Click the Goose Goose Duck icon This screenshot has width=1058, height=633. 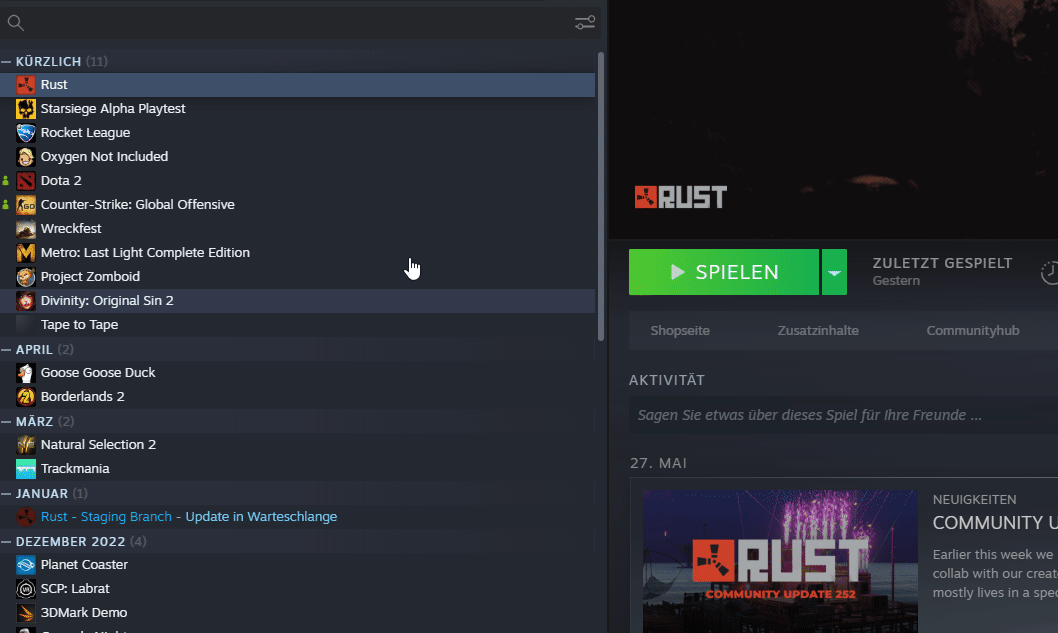tap(26, 373)
